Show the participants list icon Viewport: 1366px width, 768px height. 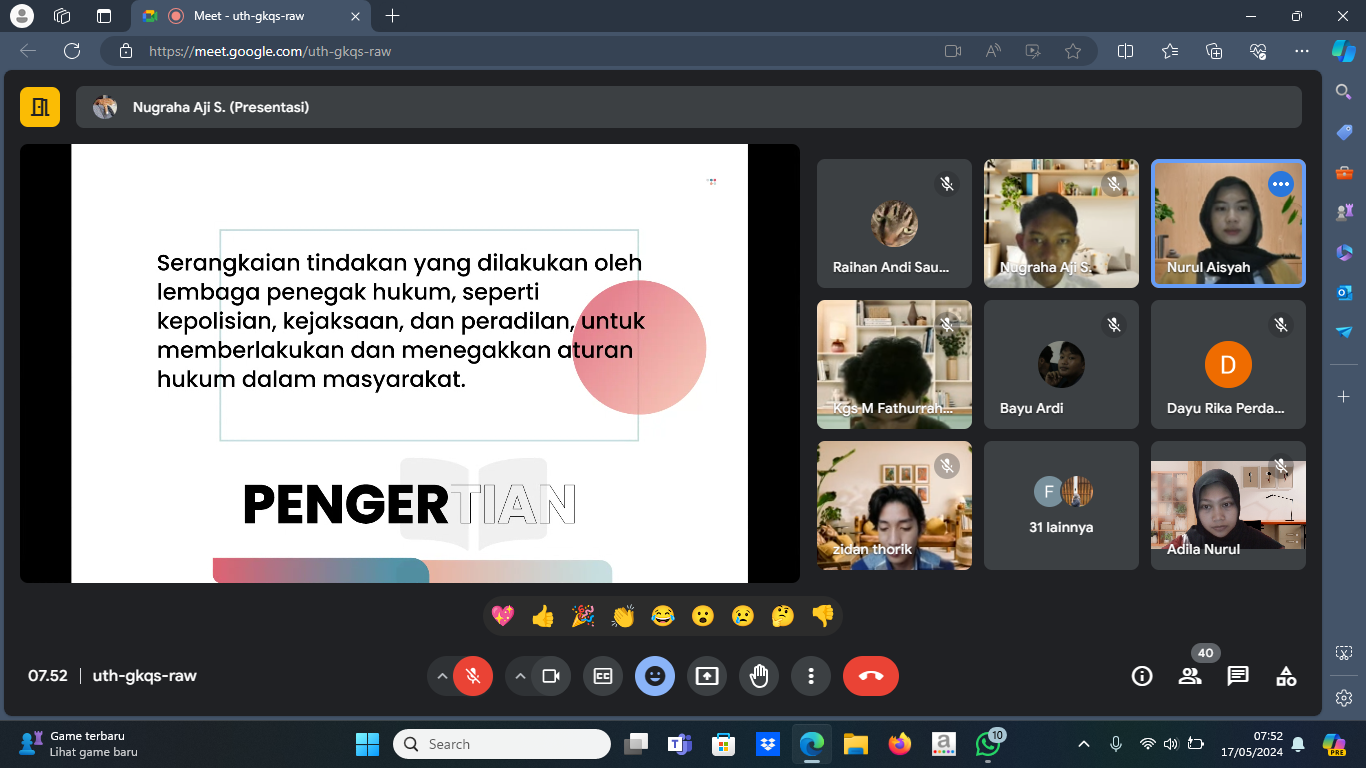1190,676
